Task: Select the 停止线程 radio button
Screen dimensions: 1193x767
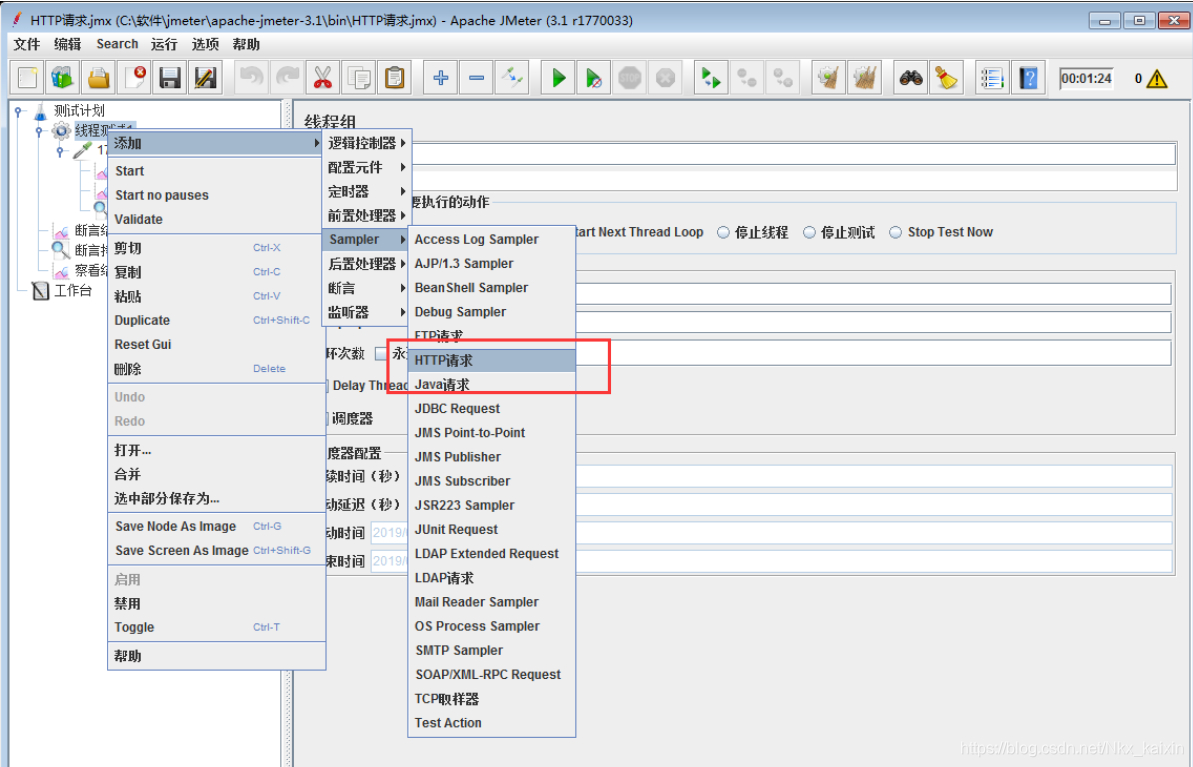Action: (724, 233)
